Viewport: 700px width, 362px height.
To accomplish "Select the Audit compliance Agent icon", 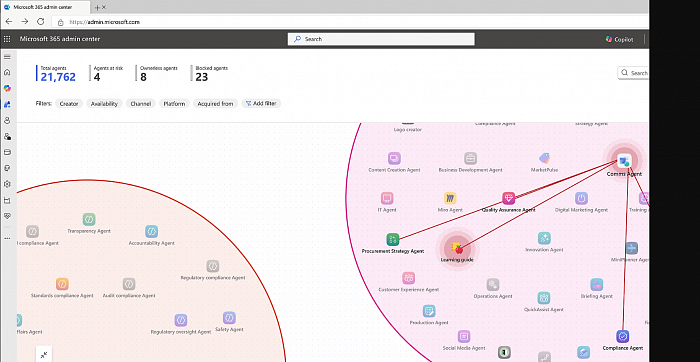I will point(129,284).
